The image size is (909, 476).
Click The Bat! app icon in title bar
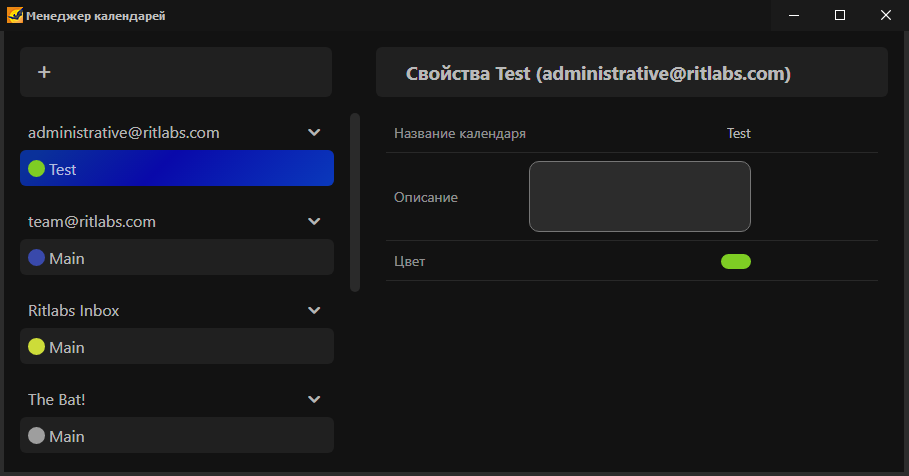[14, 15]
